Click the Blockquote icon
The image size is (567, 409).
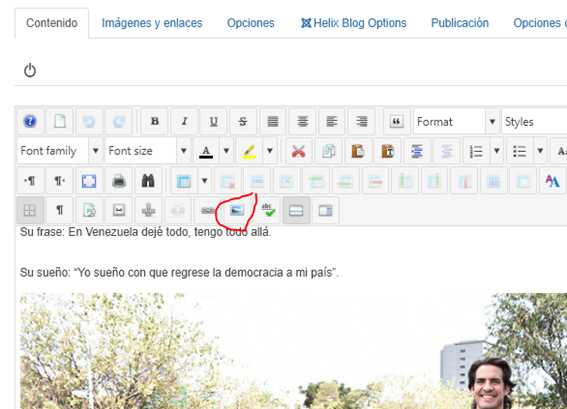pyautogui.click(x=396, y=121)
